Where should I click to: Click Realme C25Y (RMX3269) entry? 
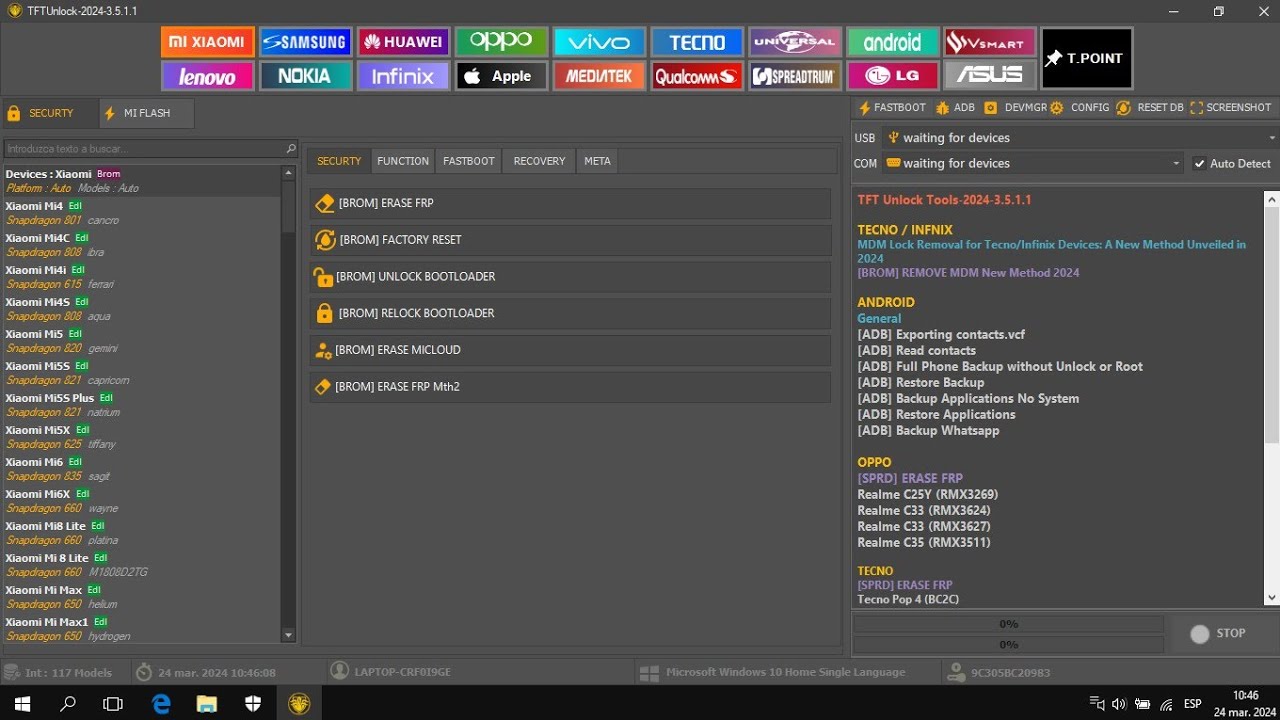[927, 494]
